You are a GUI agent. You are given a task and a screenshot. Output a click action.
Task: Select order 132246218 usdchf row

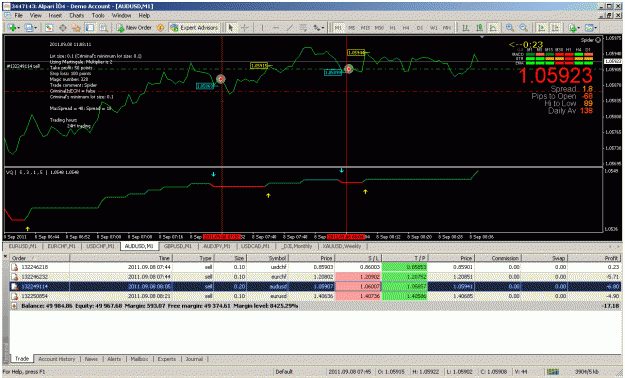(315, 267)
